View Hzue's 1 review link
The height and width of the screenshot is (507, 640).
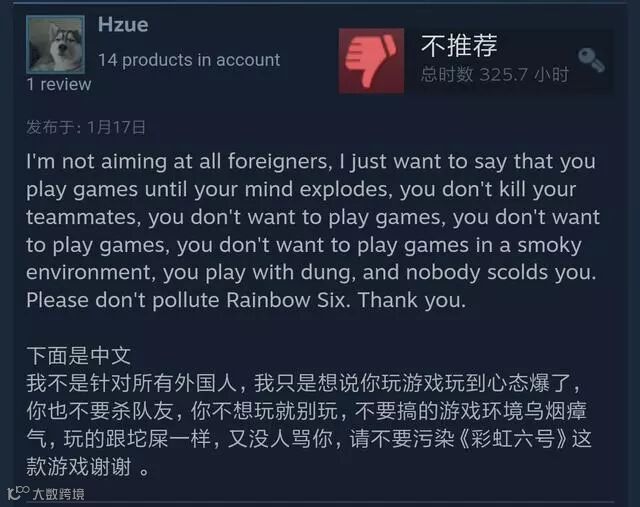point(59,84)
